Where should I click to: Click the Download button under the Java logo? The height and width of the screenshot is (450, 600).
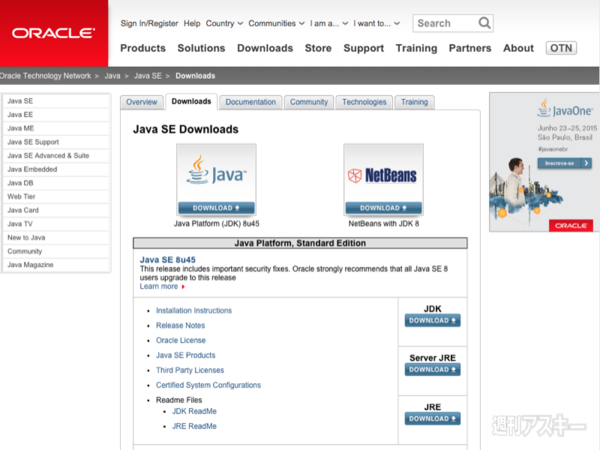(216, 208)
